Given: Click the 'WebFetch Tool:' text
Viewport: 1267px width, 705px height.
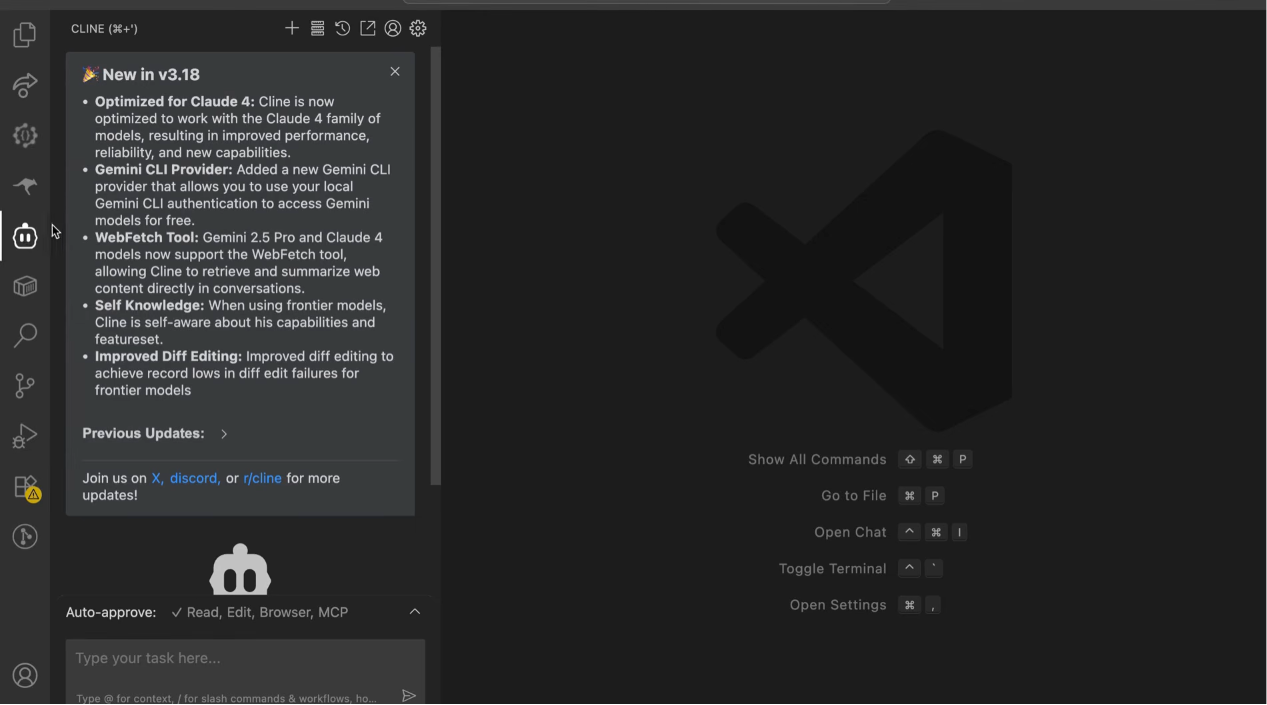Looking at the screenshot, I should pos(147,238).
